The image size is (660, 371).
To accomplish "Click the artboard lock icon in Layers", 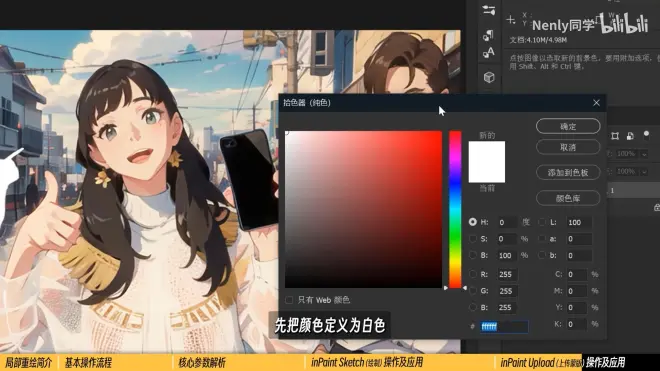I will pos(615,136).
